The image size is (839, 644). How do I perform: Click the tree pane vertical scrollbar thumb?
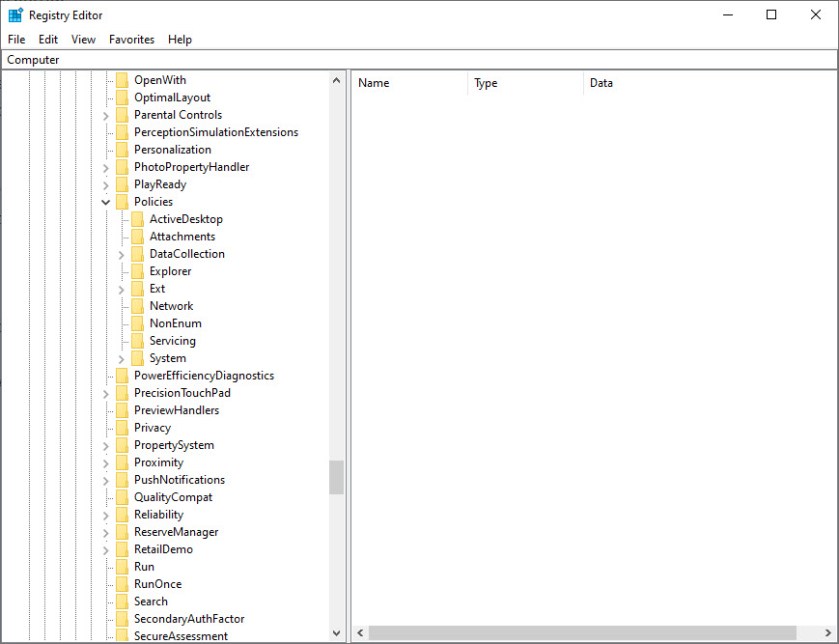[336, 477]
